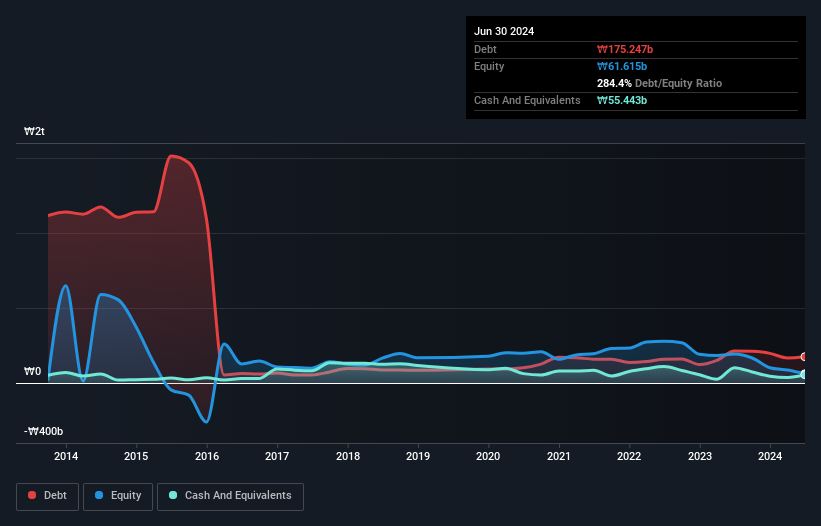This screenshot has width=821, height=526.
Task: Click the ₩0 y-axis label
Action: point(32,372)
